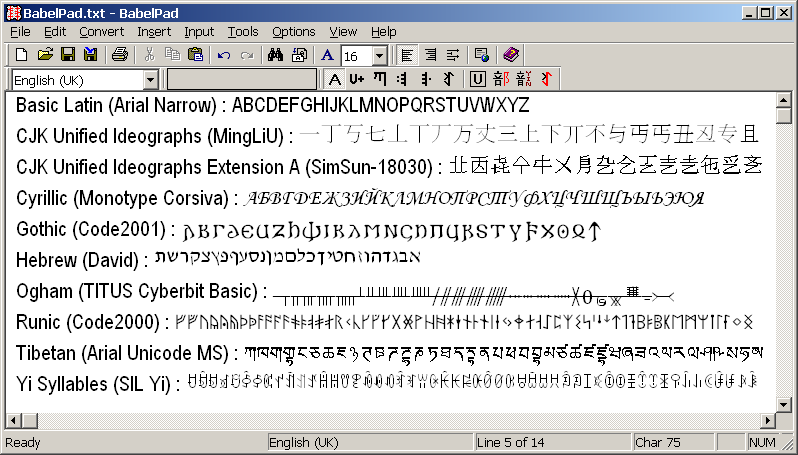This screenshot has width=798, height=455.
Task: Click the boxed U toolbar icon
Action: (x=477, y=79)
